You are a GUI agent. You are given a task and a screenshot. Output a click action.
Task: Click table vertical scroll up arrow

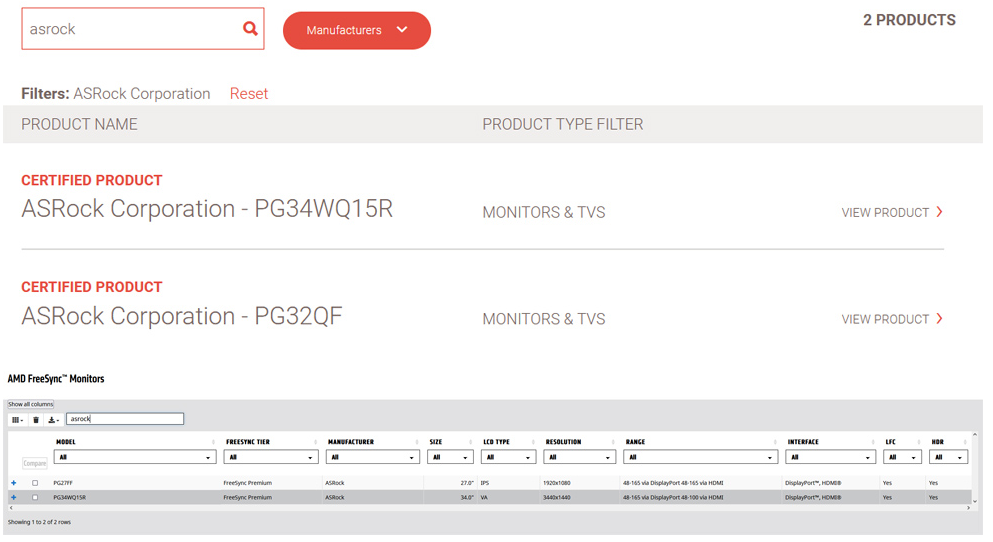pyautogui.click(x=975, y=434)
